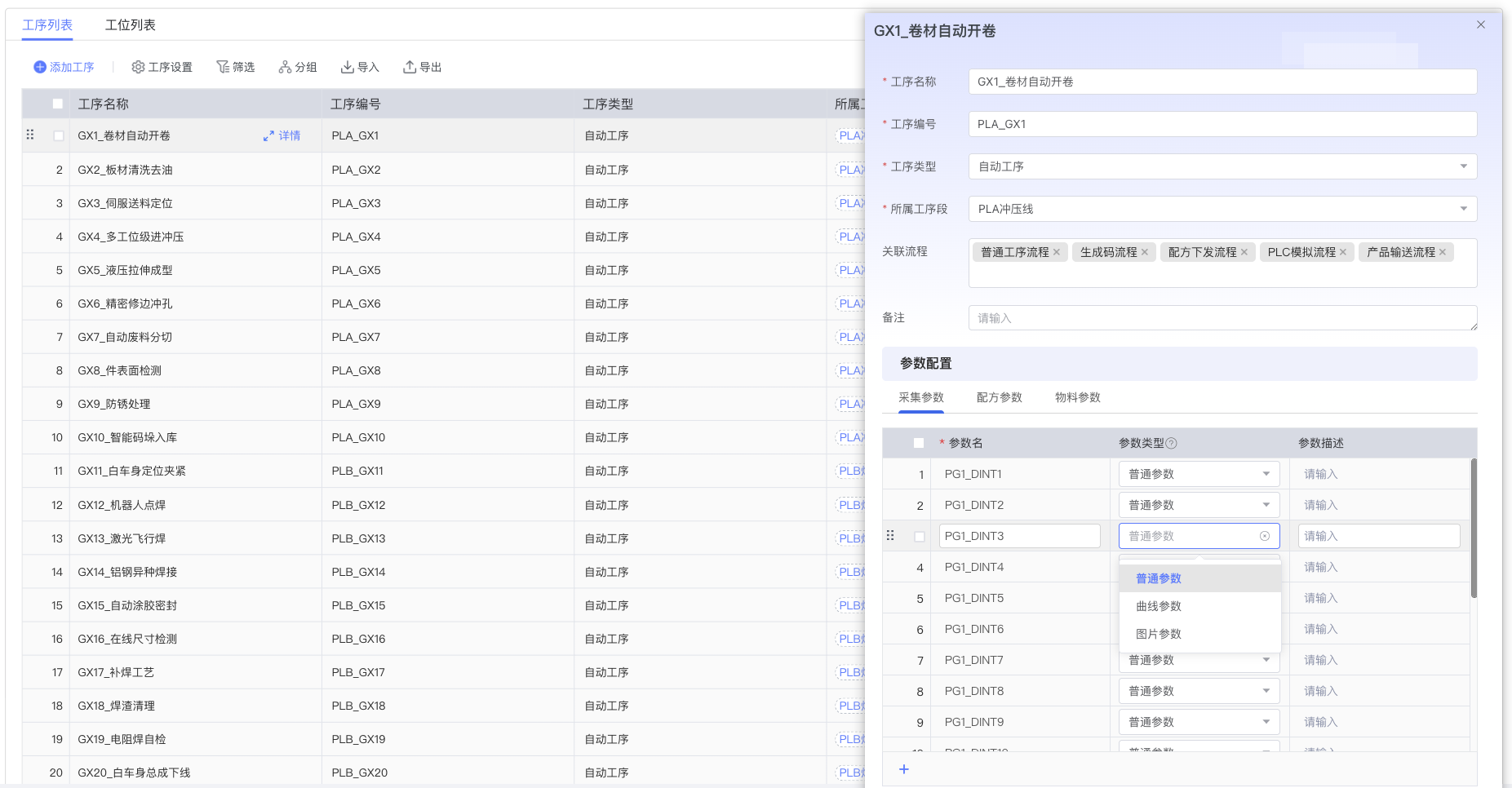Open process settings gear icon

point(138,67)
